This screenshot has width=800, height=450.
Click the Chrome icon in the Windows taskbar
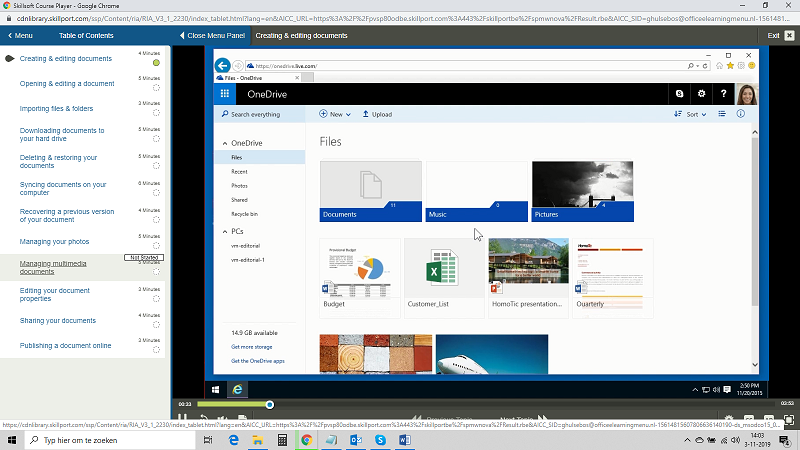point(307,440)
